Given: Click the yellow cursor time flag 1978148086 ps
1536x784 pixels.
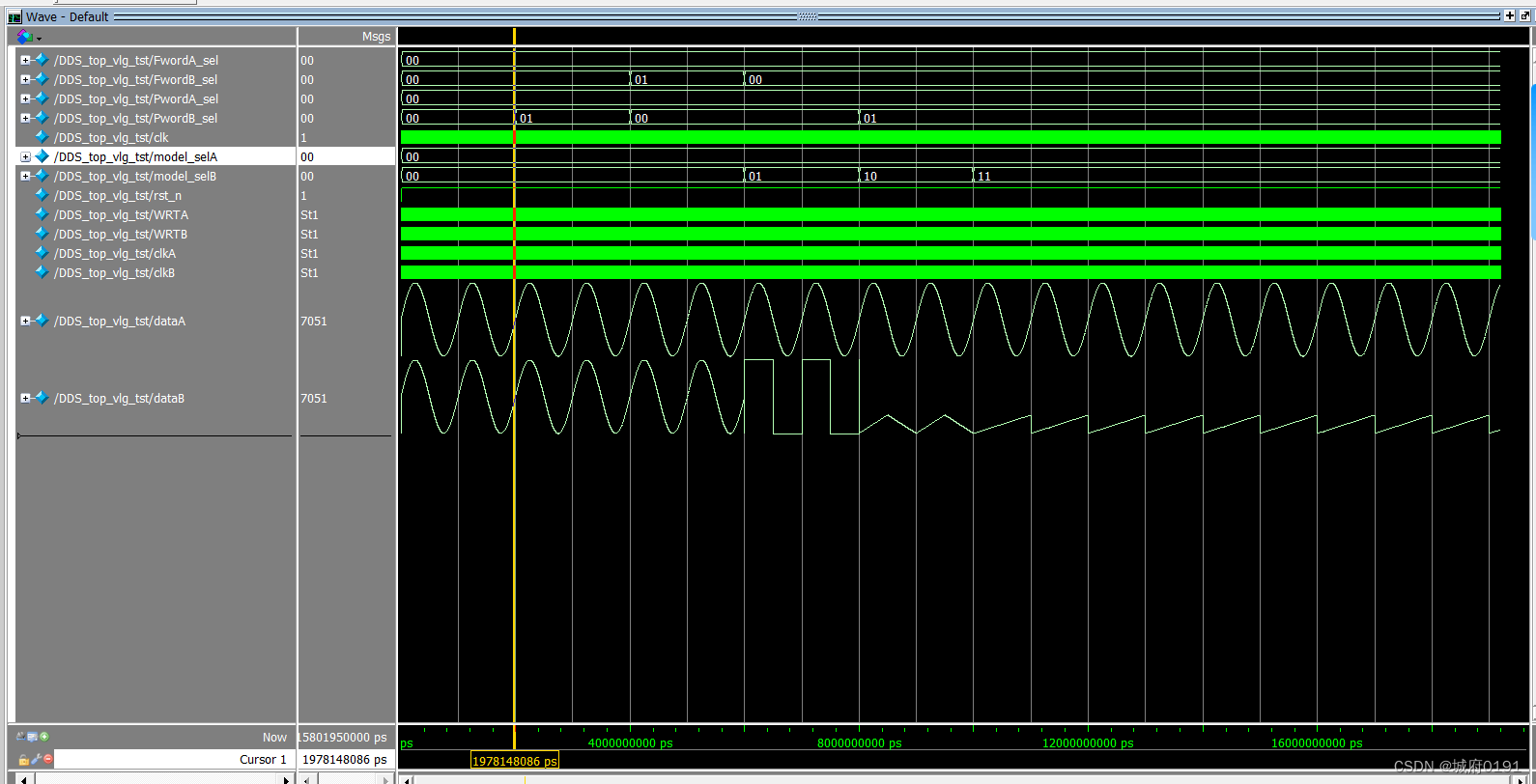Looking at the screenshot, I should 515,761.
